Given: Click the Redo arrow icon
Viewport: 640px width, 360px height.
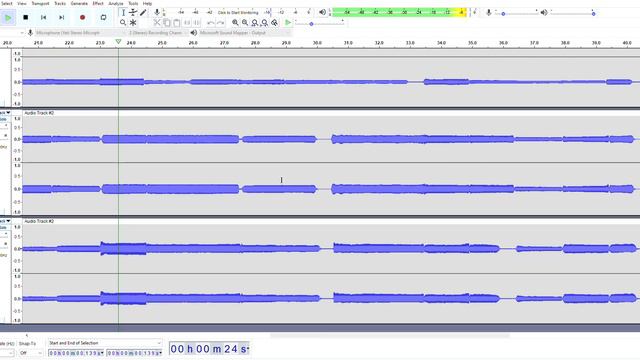Looking at the screenshot, I should tap(220, 22).
